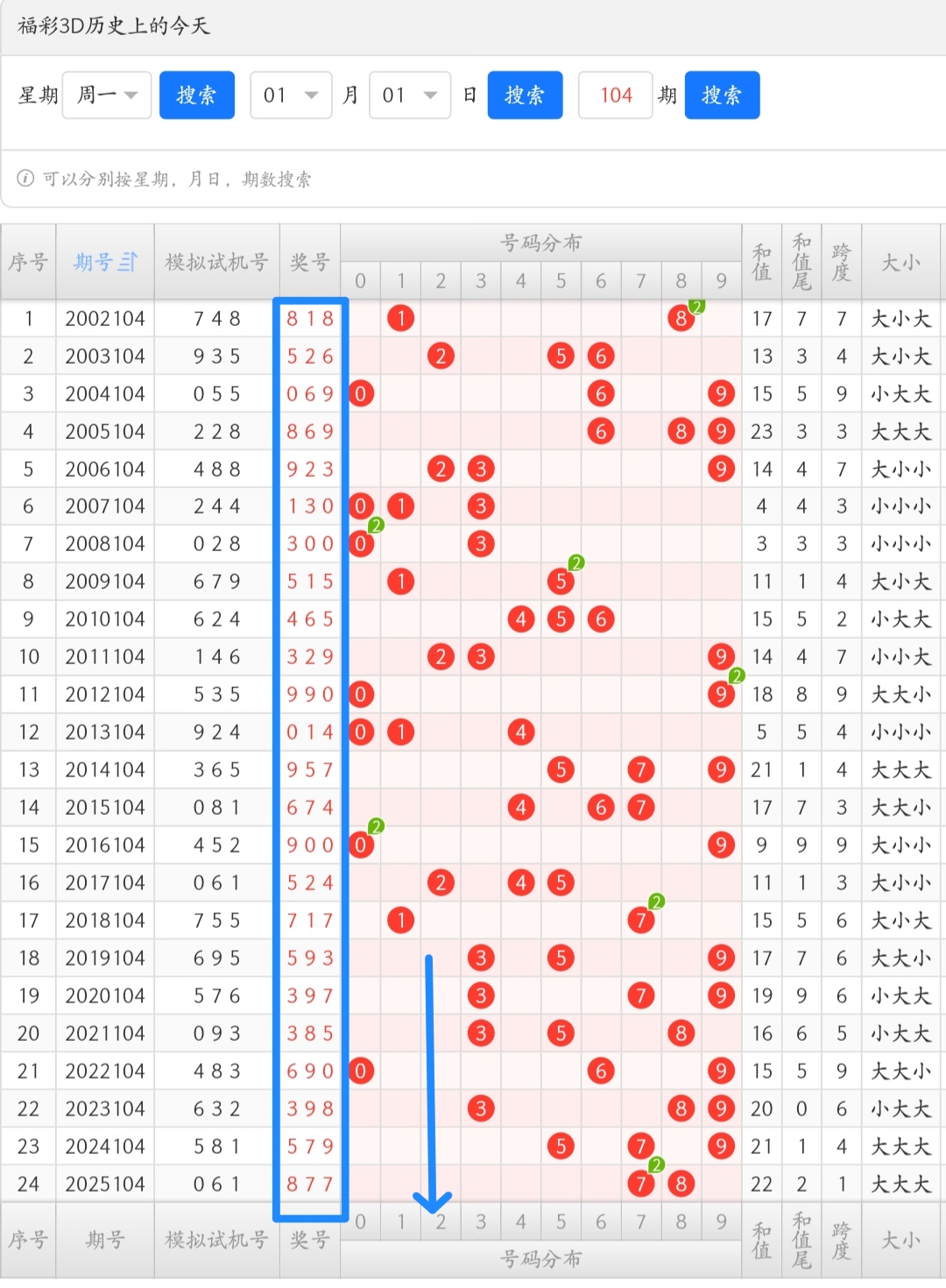This screenshot has width=946, height=1288.
Task: Click issue number 2013104 in the table
Action: [x=105, y=732]
